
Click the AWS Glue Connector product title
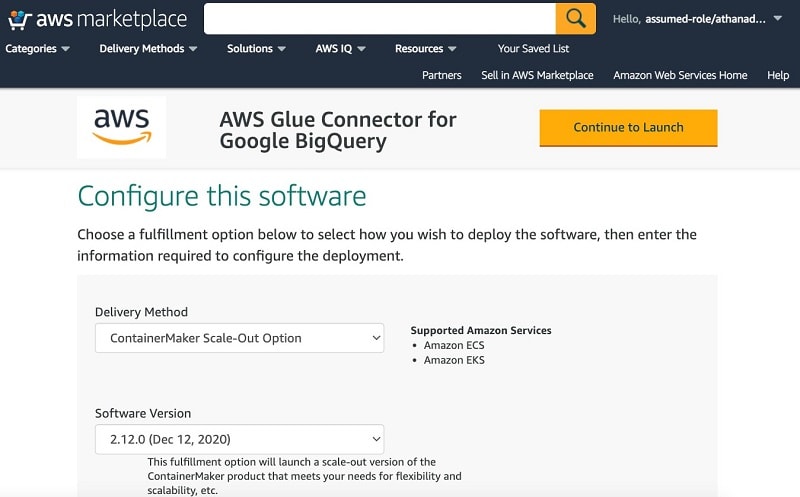click(x=338, y=130)
